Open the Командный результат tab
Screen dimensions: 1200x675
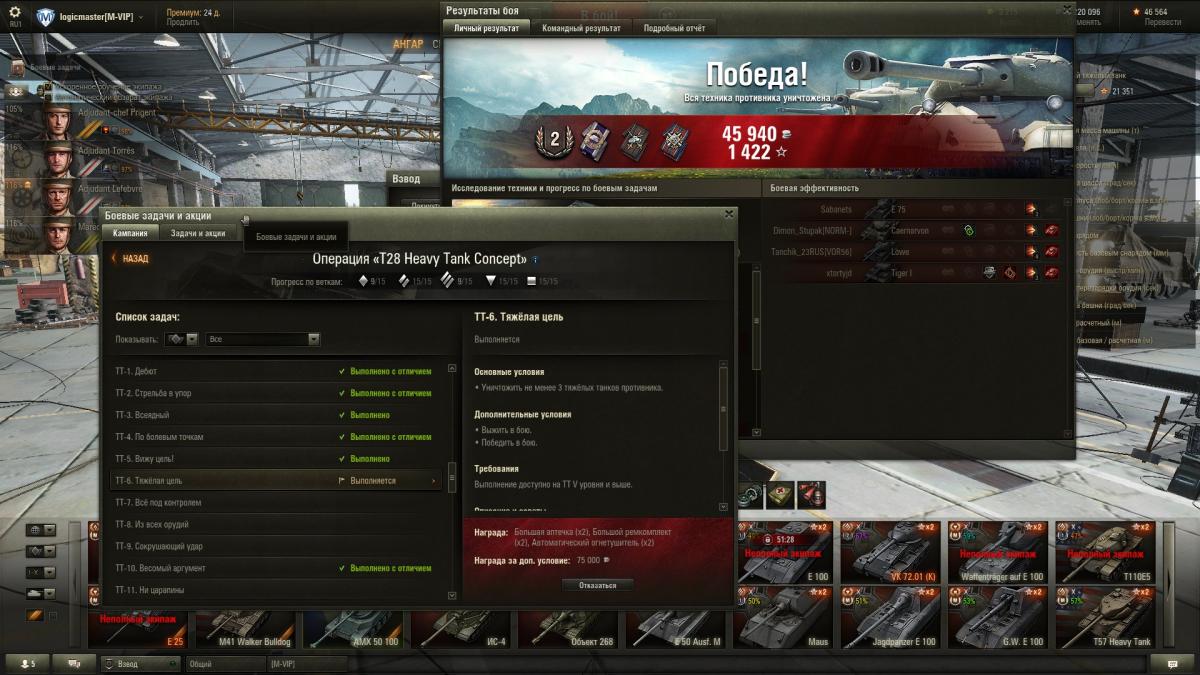pos(581,28)
